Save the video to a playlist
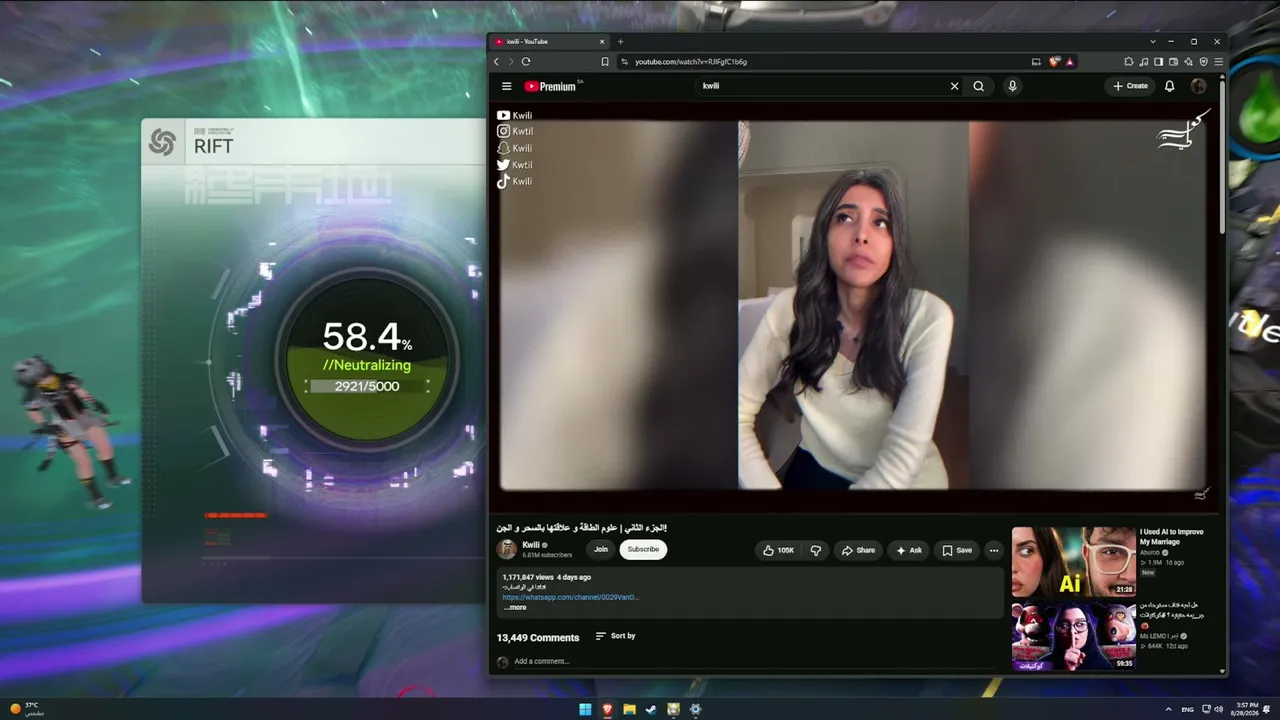 pyautogui.click(x=957, y=550)
